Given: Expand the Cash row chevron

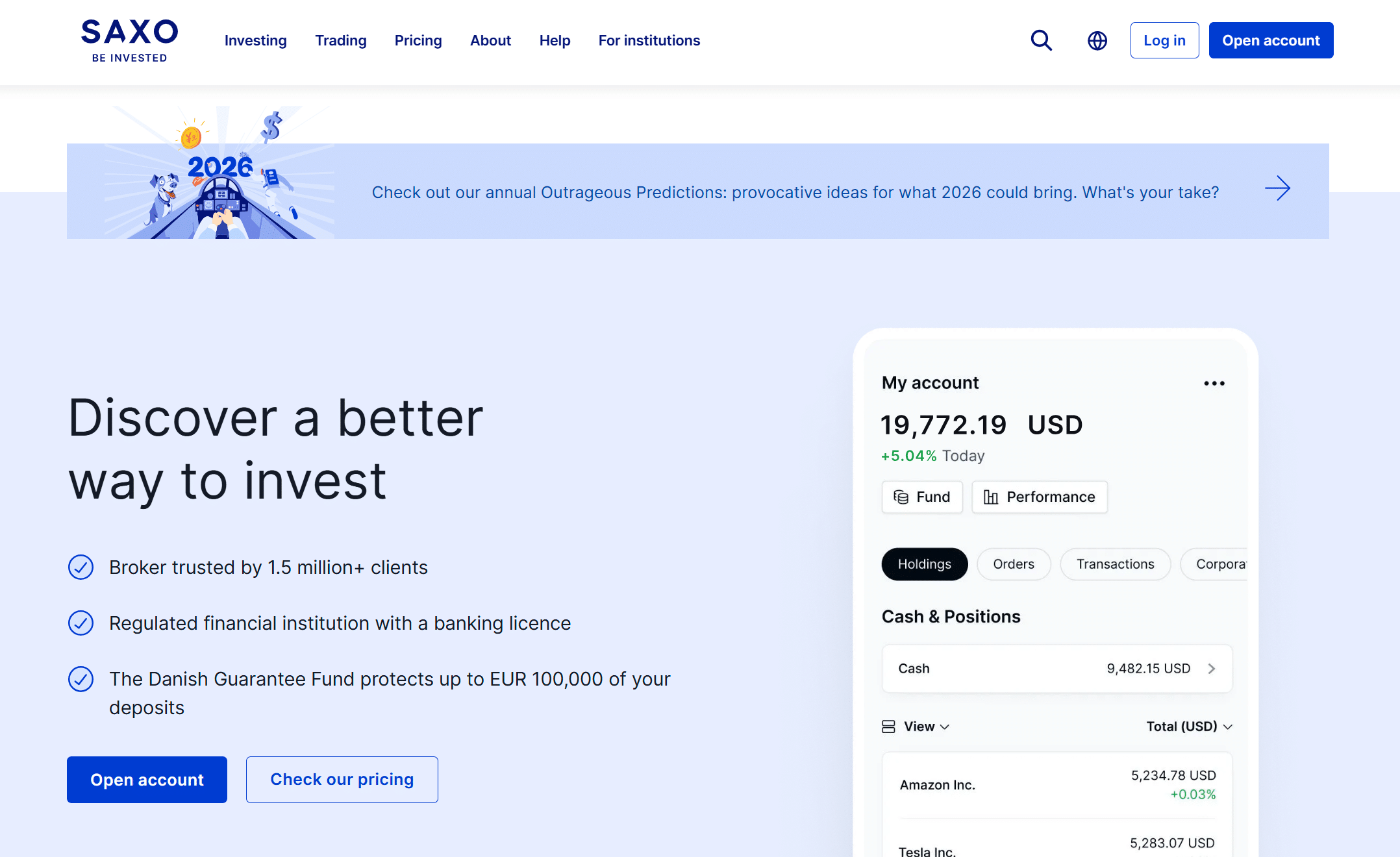Looking at the screenshot, I should point(1212,669).
